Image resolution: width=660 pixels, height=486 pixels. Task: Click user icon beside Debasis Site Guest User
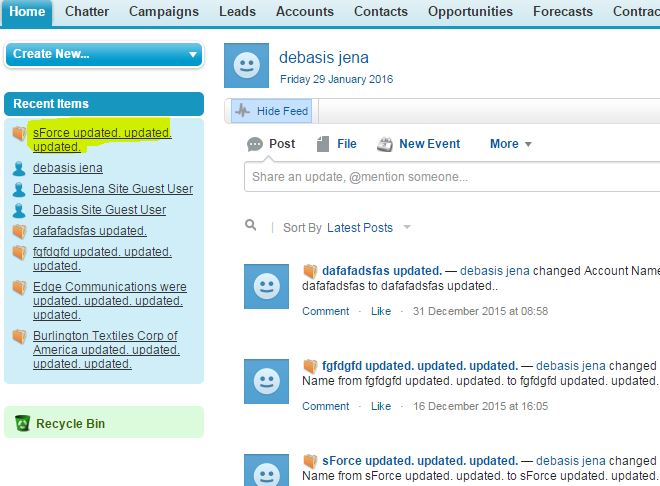click(19, 210)
